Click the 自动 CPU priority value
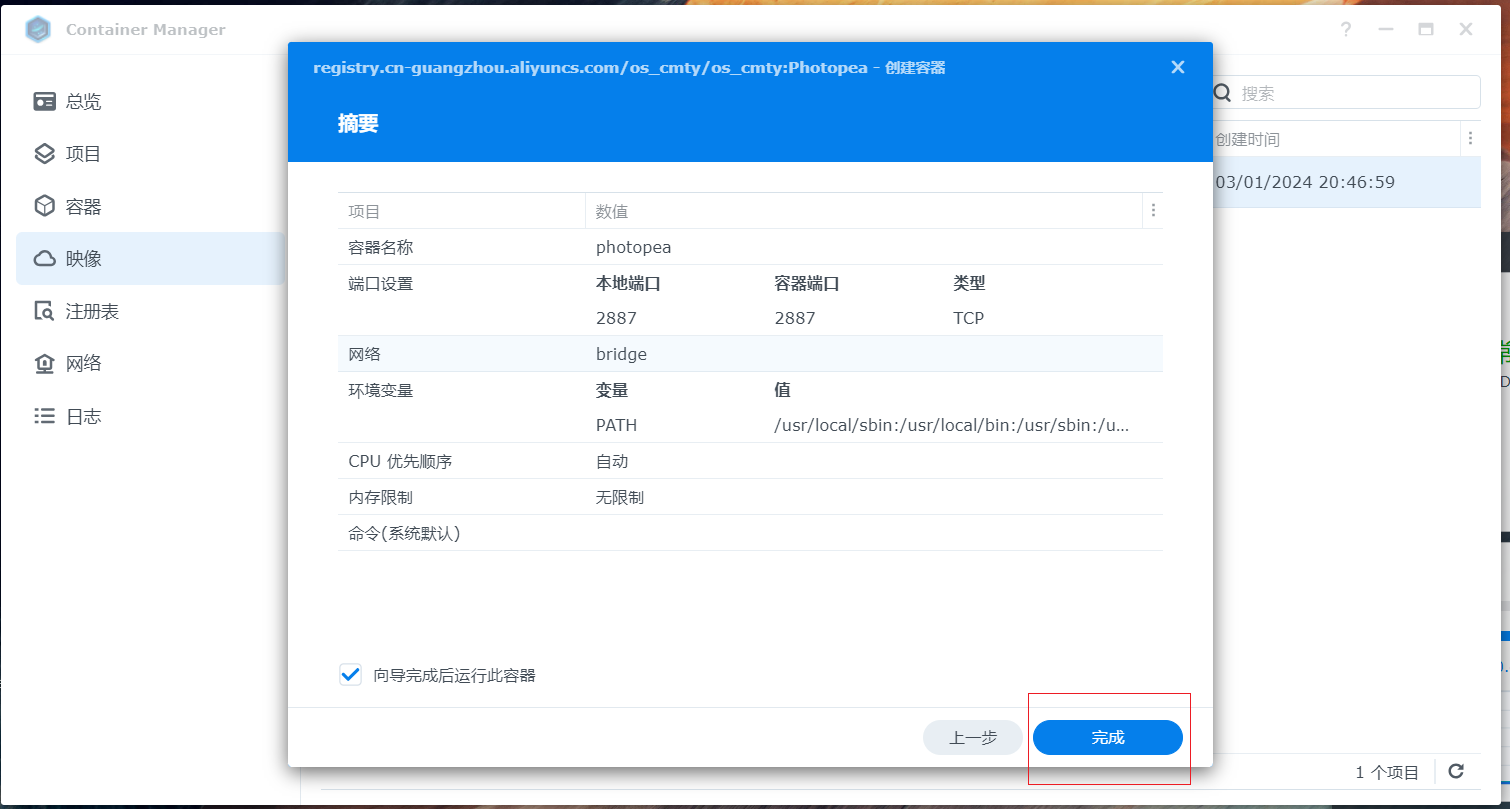1510x809 pixels. click(x=612, y=461)
